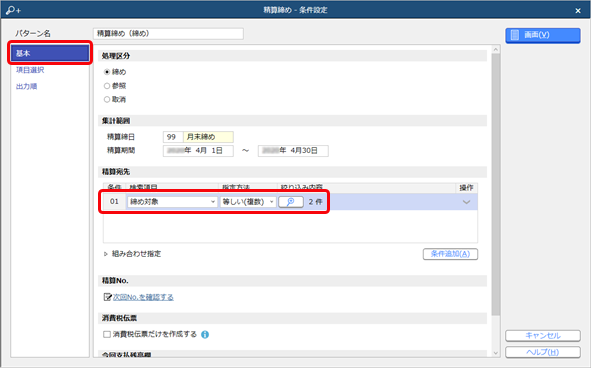This screenshot has height=368, width=591.
Task: Open the 等しい(複数) method dropdown
Action: 248,202
